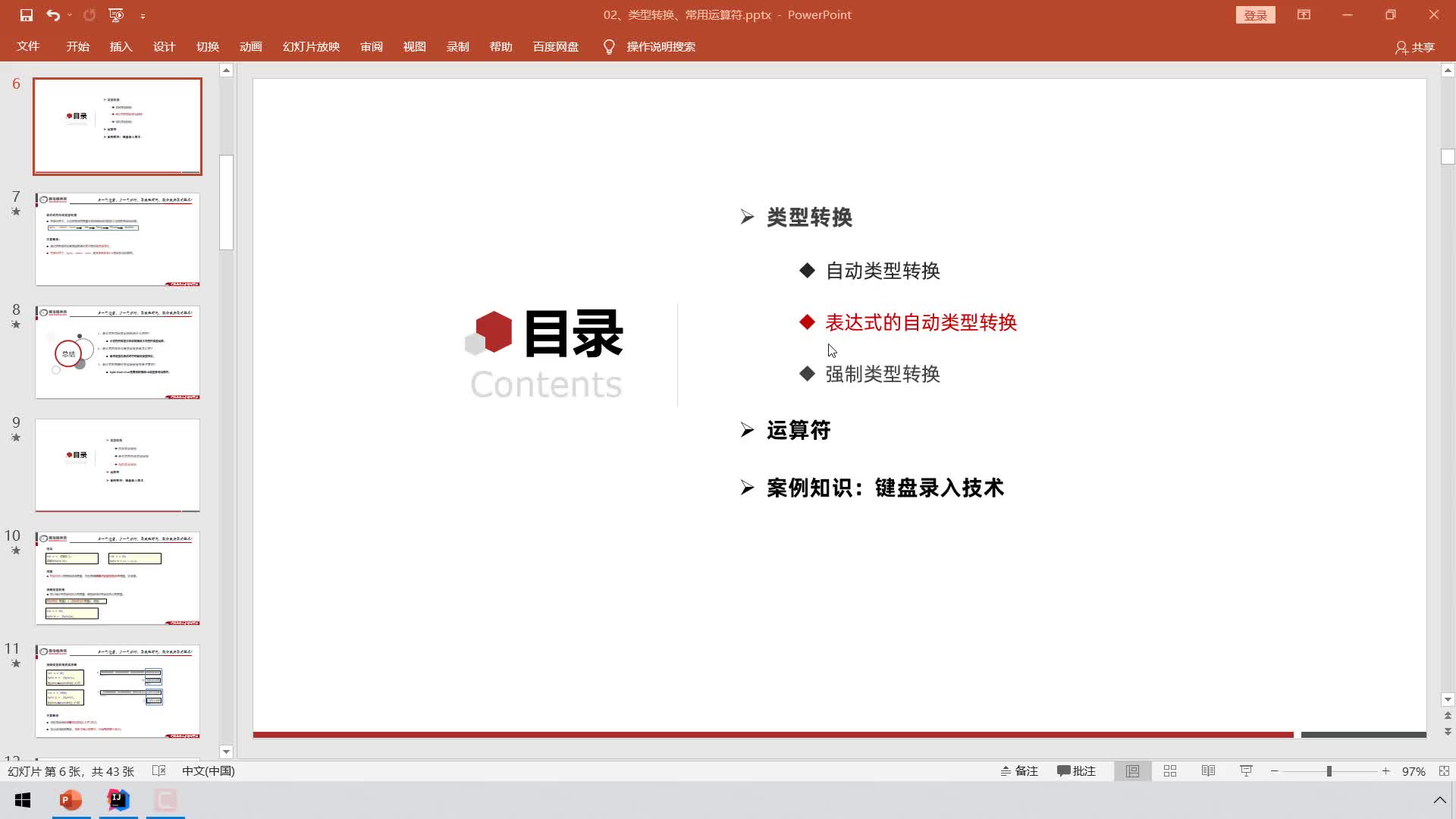Click the 目录 title text
1456x819 pixels.
pos(573,334)
